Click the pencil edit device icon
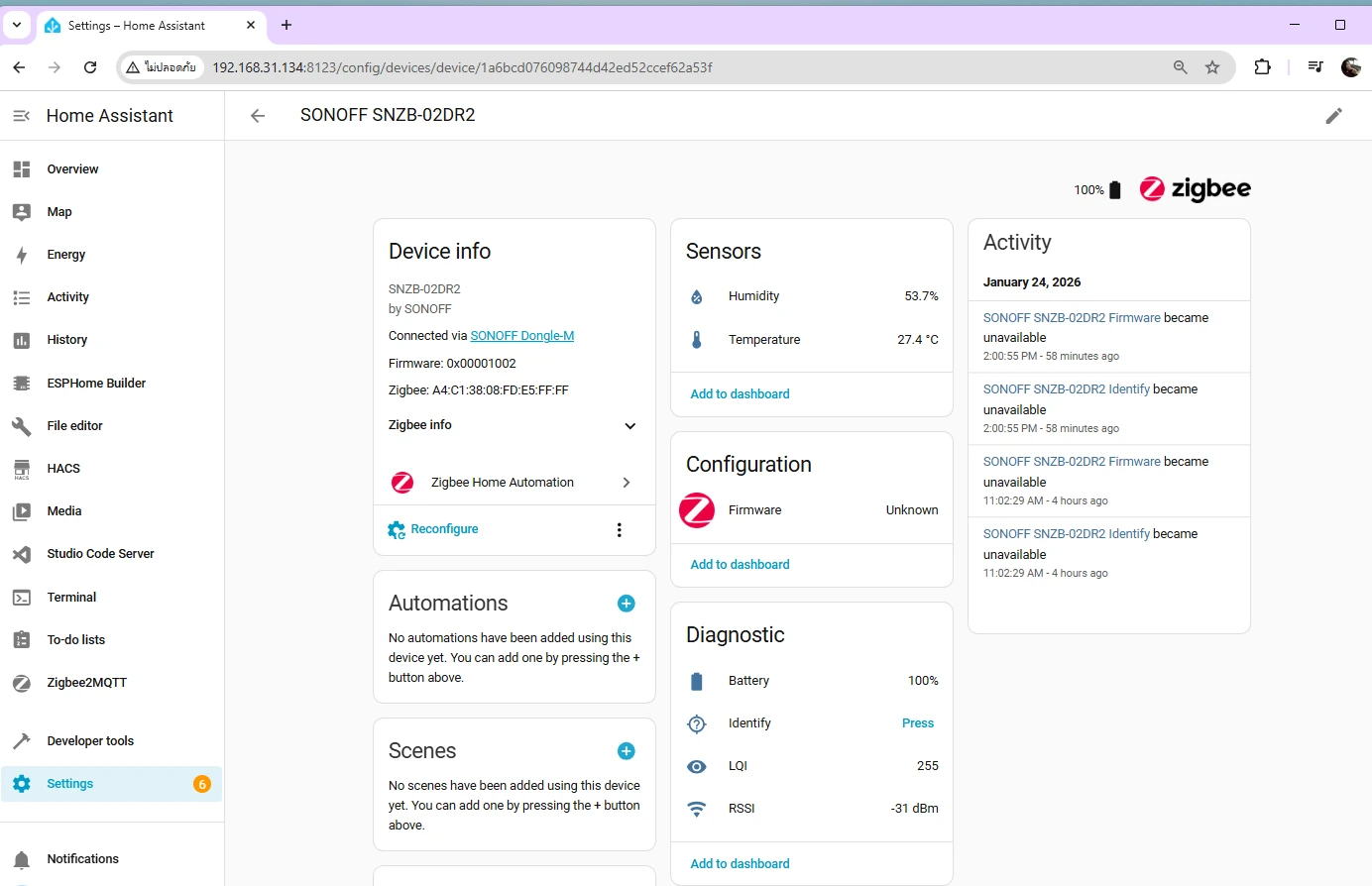The image size is (1372, 886). (x=1333, y=116)
